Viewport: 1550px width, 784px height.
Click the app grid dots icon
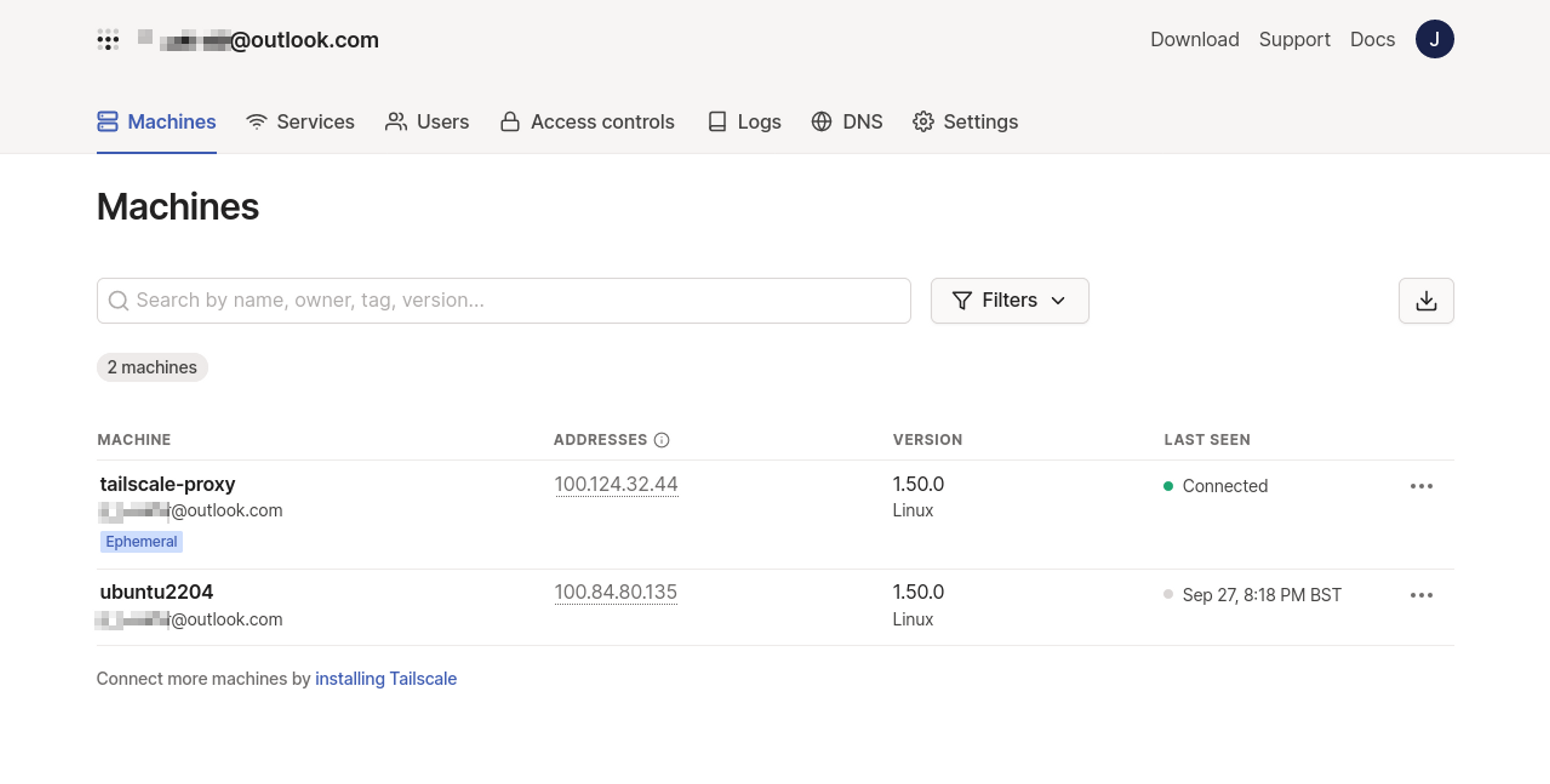point(108,40)
